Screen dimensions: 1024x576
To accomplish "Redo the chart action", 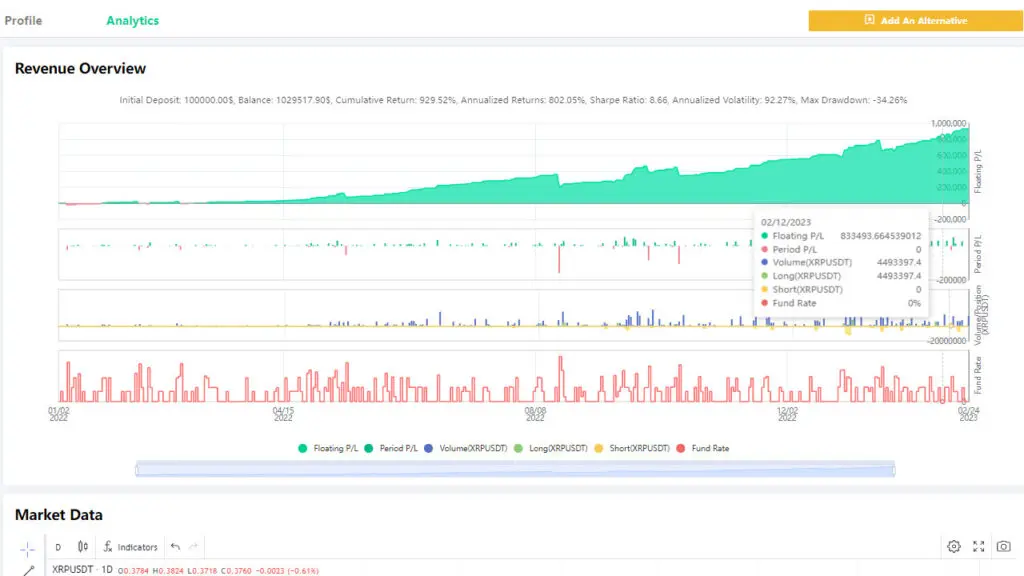I will click(194, 547).
